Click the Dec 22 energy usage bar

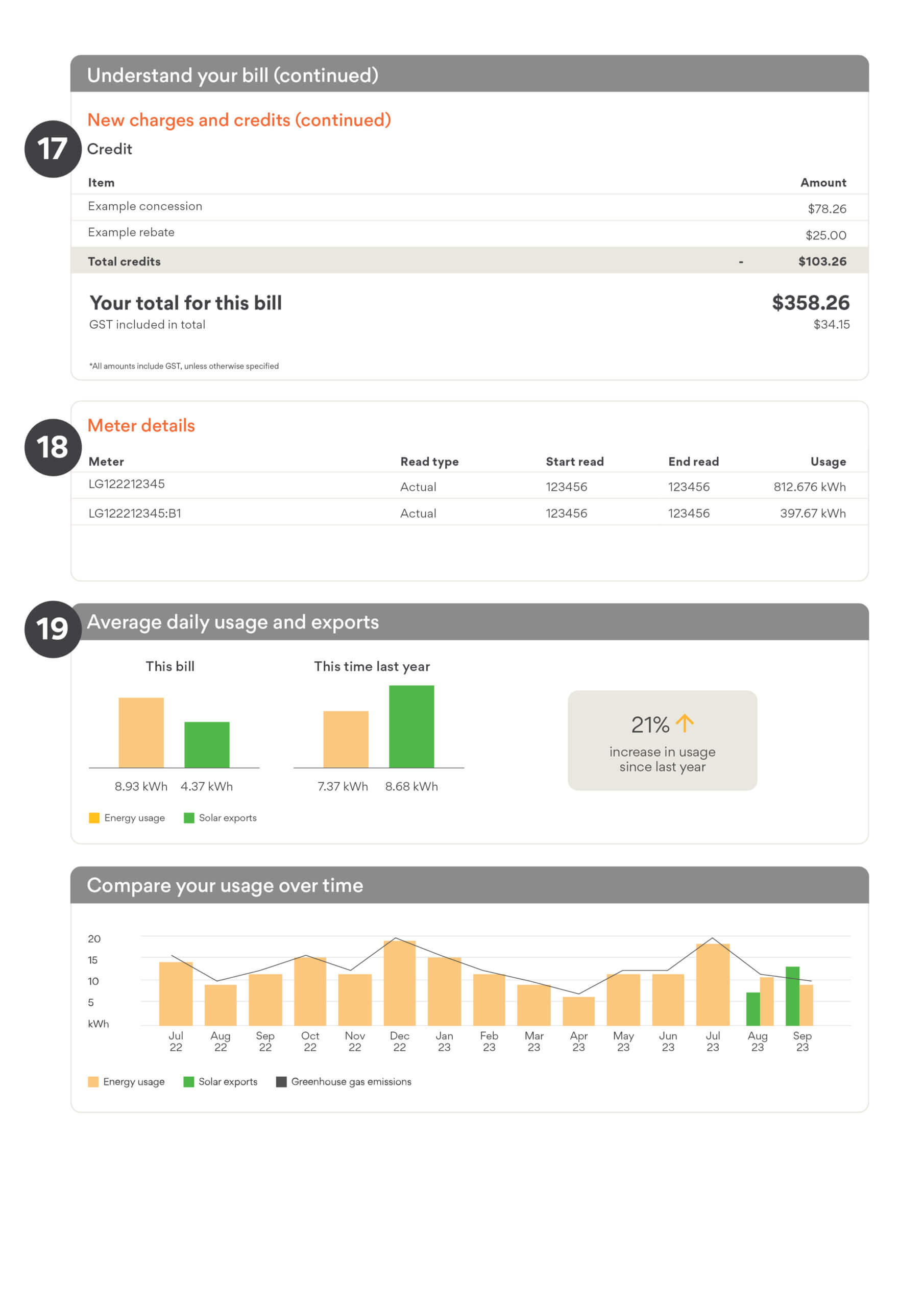click(399, 983)
